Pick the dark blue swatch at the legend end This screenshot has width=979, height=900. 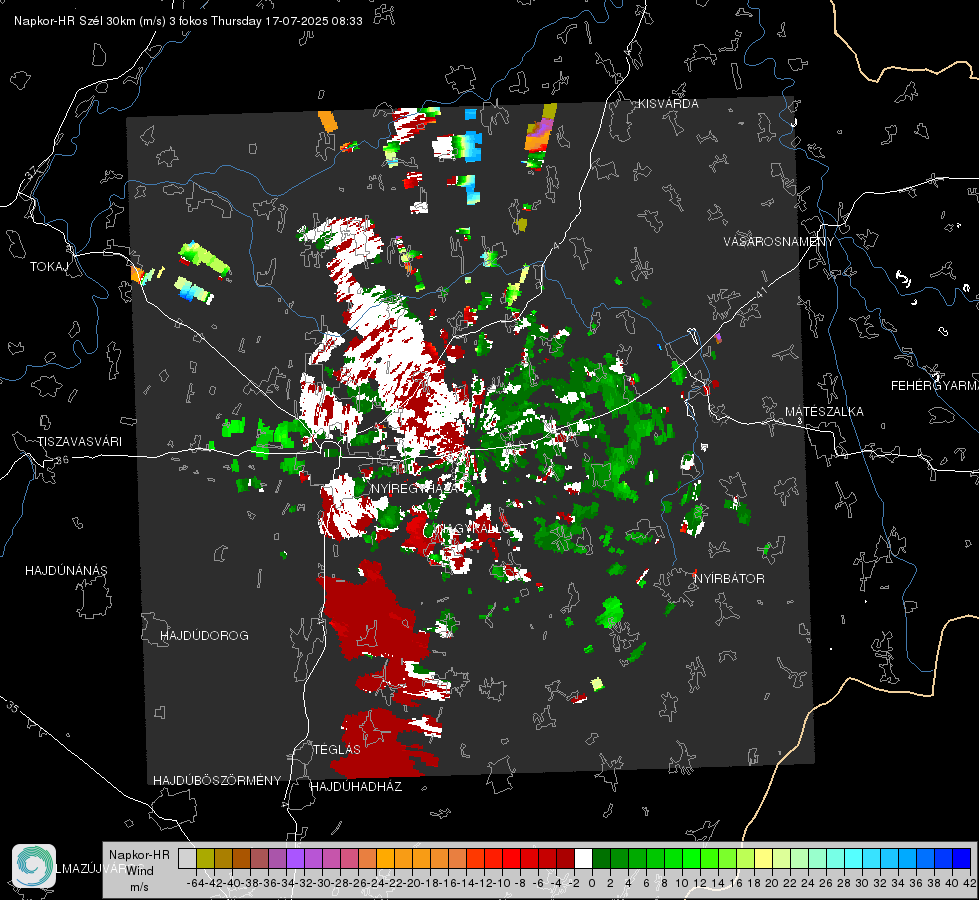tap(962, 858)
